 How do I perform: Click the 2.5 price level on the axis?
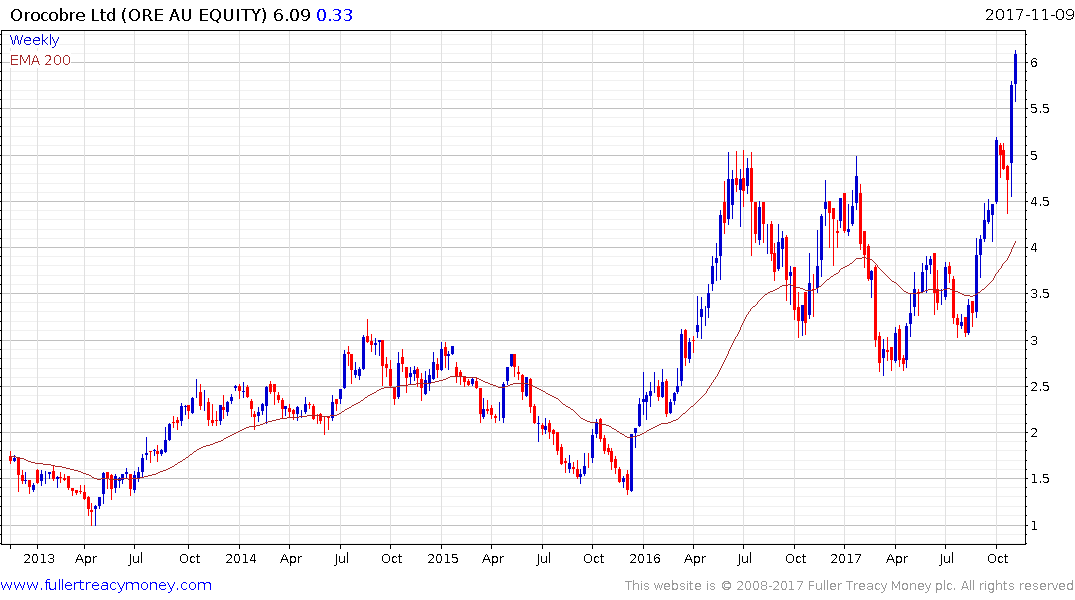[x=1040, y=387]
